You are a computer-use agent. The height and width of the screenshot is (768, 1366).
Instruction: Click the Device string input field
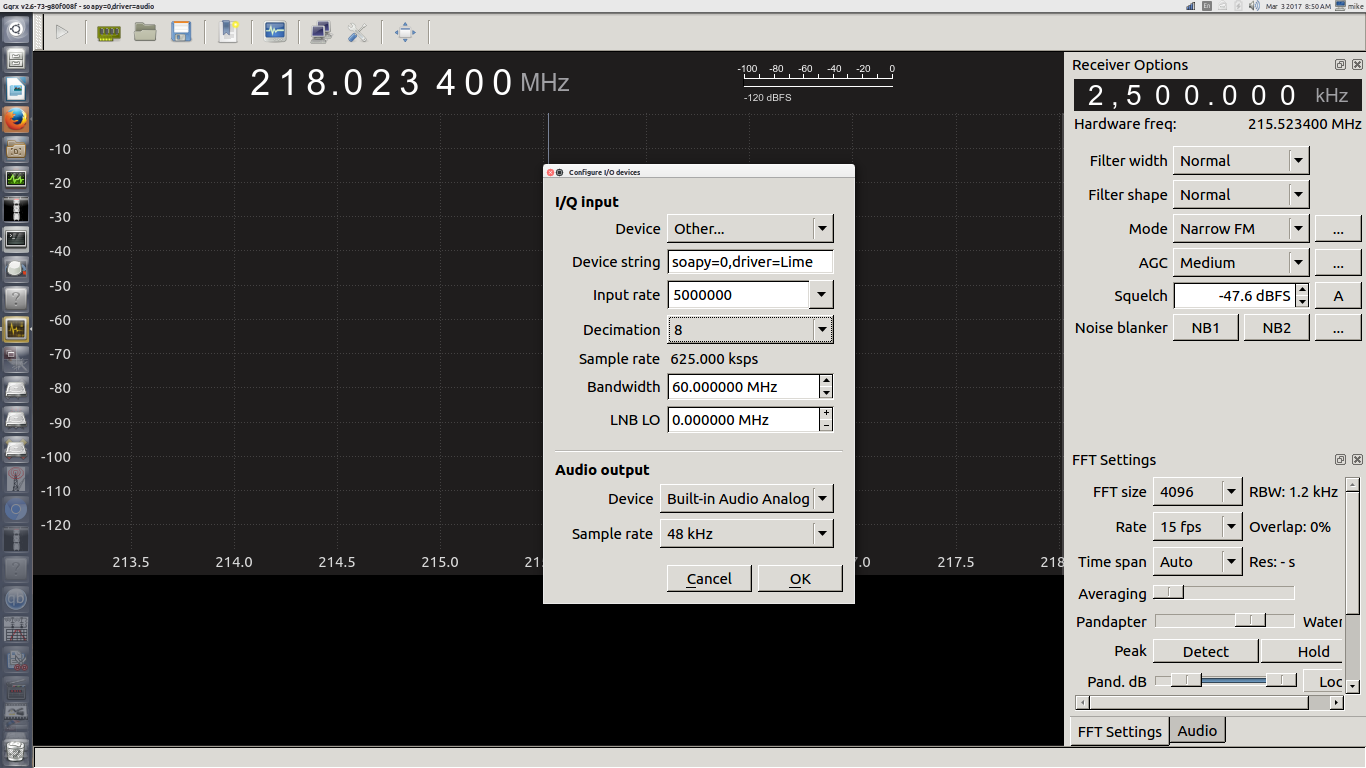pyautogui.click(x=750, y=262)
